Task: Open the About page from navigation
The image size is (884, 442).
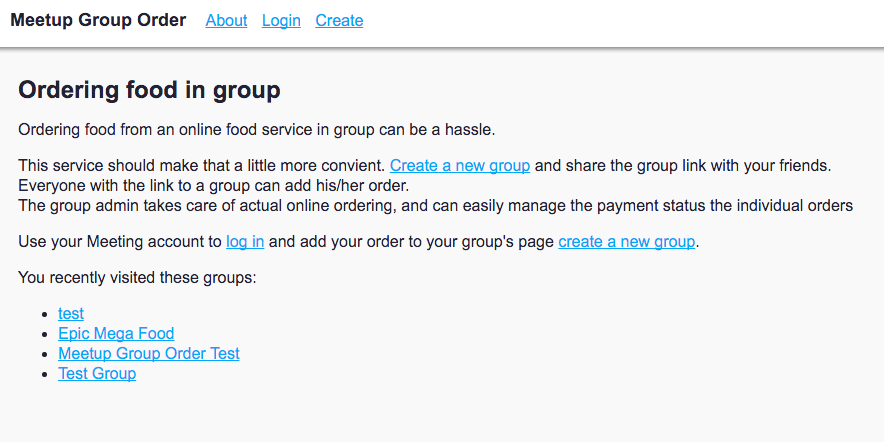Action: 226,20
